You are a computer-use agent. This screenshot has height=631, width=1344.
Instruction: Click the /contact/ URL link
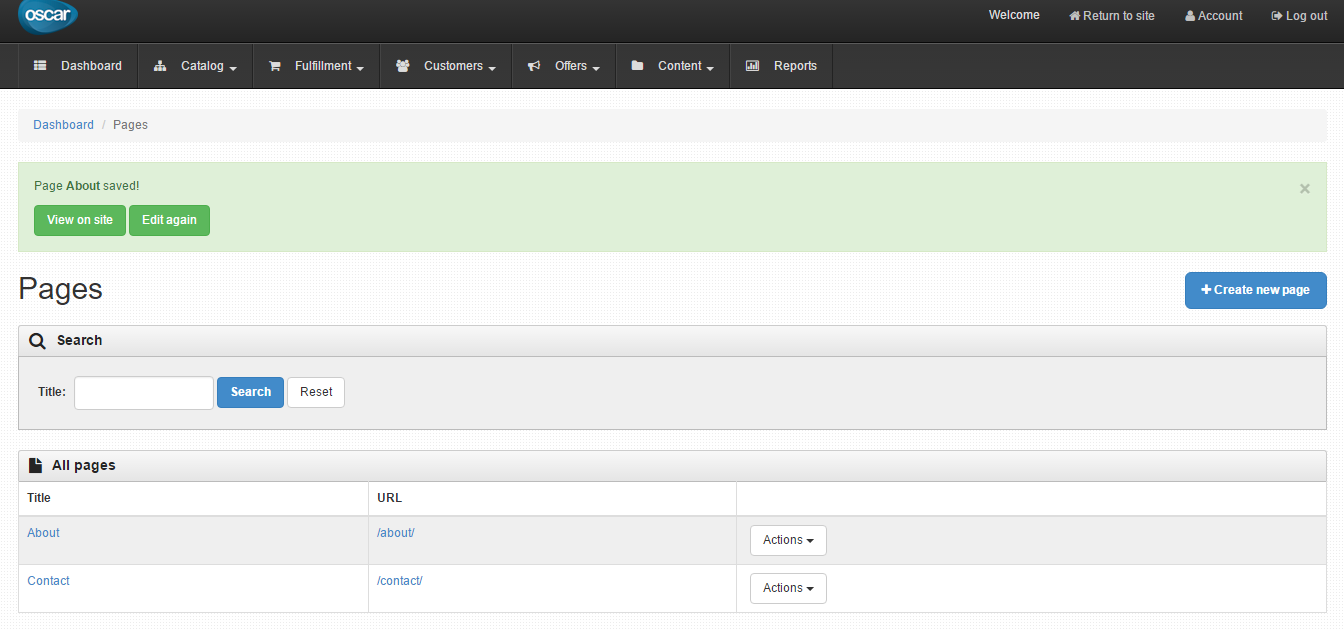[400, 581]
